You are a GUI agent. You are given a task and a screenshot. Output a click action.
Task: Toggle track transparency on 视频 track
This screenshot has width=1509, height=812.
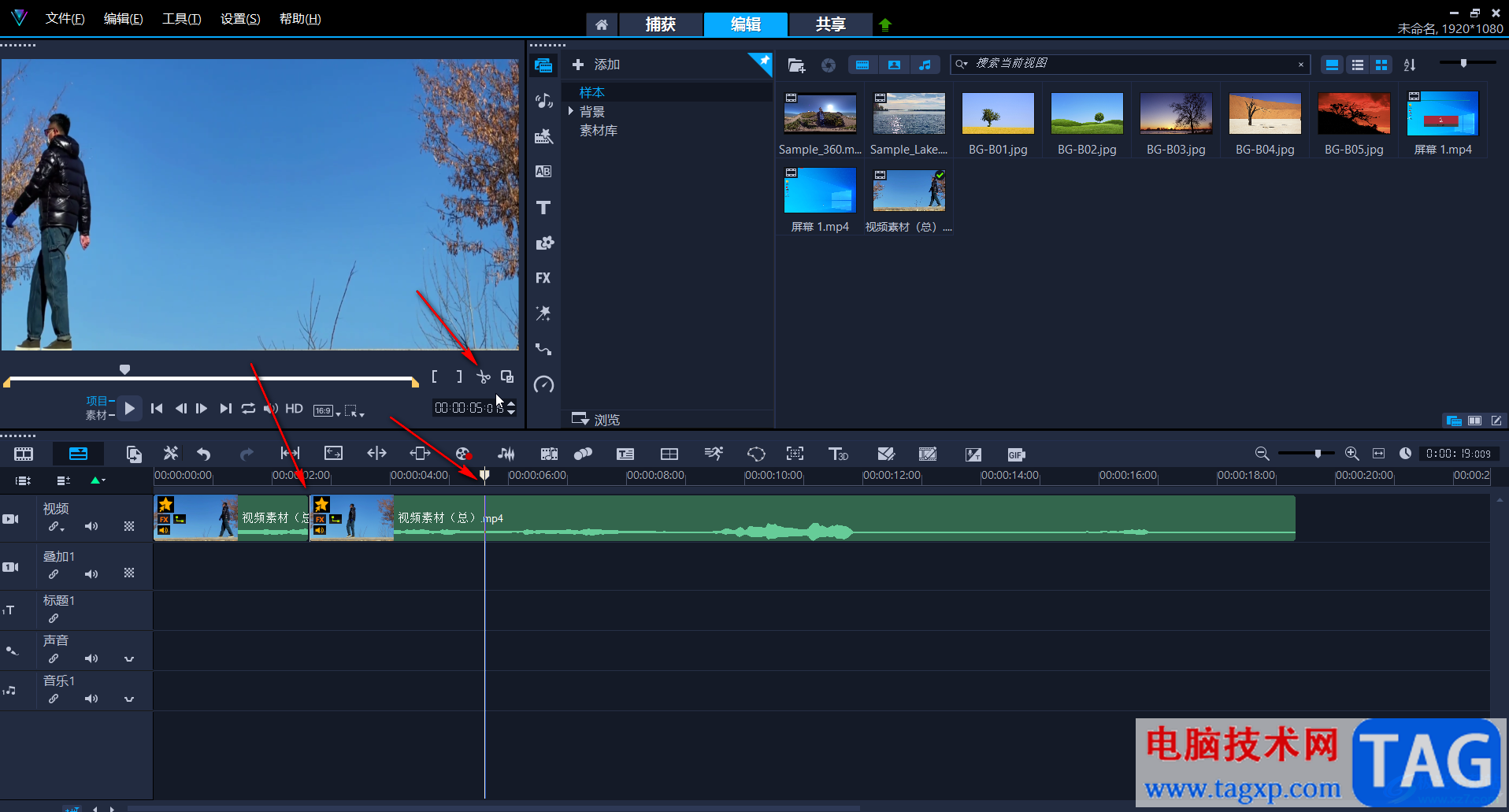point(129,526)
